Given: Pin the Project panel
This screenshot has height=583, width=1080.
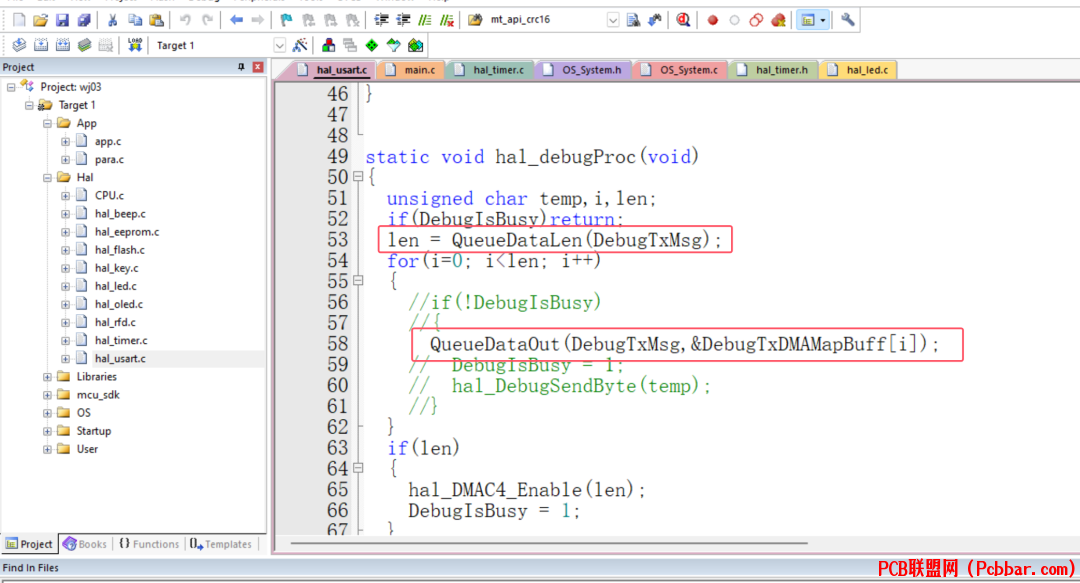Looking at the screenshot, I should click(x=241, y=67).
